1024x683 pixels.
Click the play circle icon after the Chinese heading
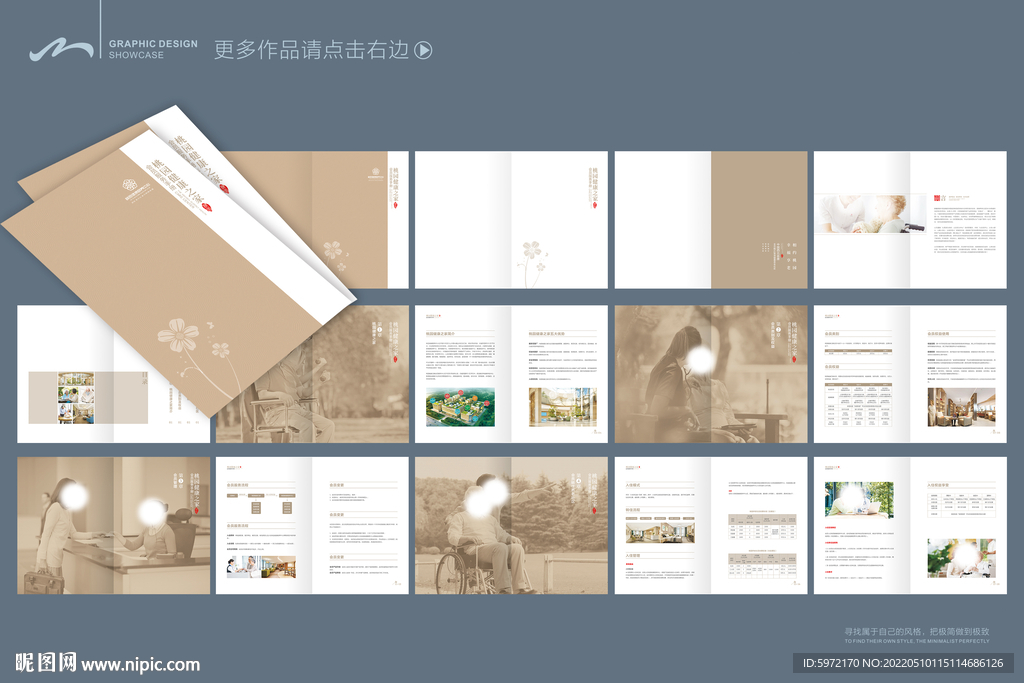[423, 50]
